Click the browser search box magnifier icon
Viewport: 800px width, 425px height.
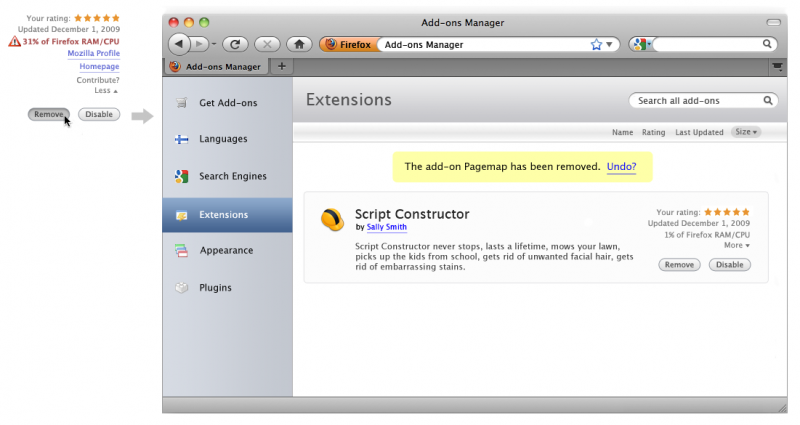click(x=767, y=44)
